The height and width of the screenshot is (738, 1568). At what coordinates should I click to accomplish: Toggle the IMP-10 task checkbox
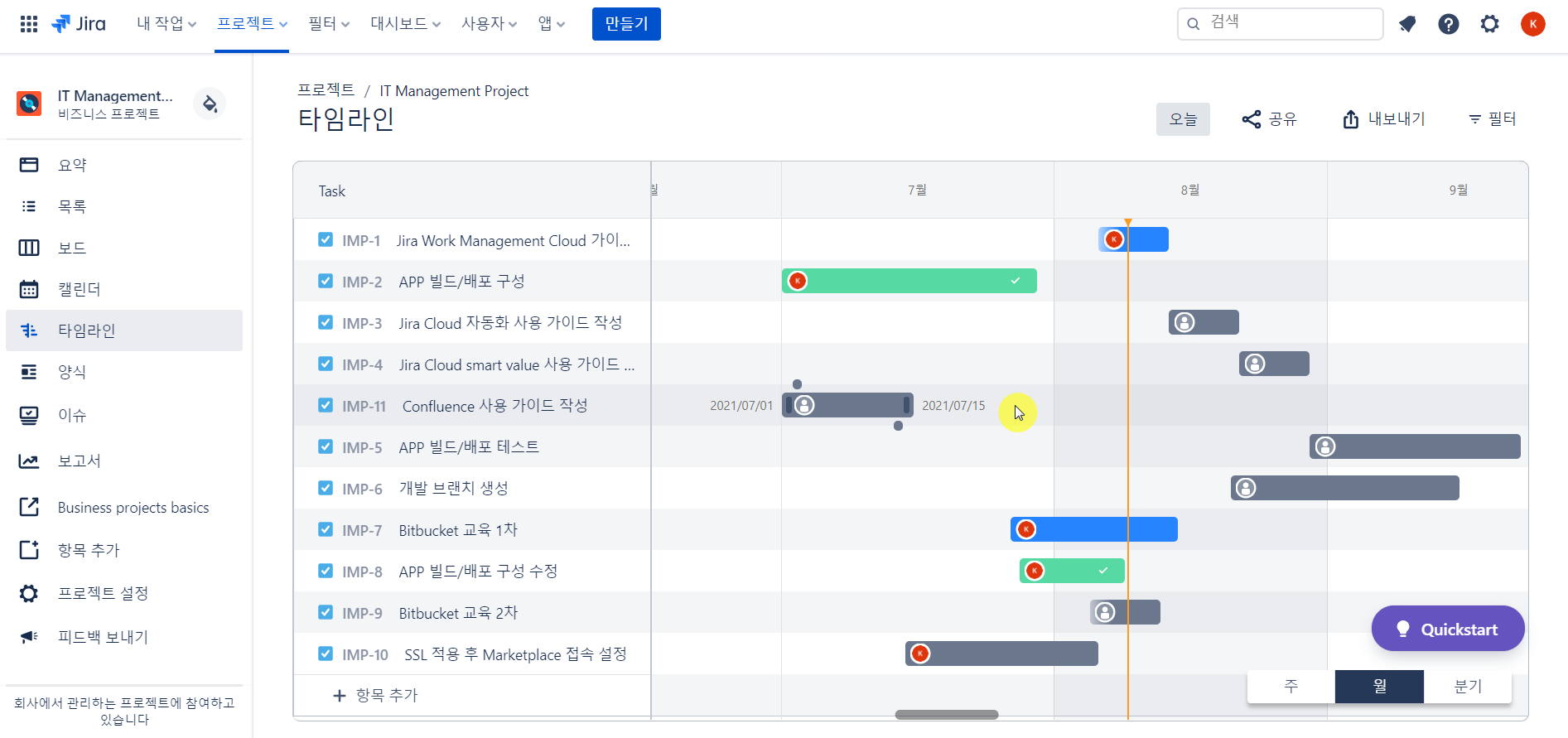[x=326, y=654]
